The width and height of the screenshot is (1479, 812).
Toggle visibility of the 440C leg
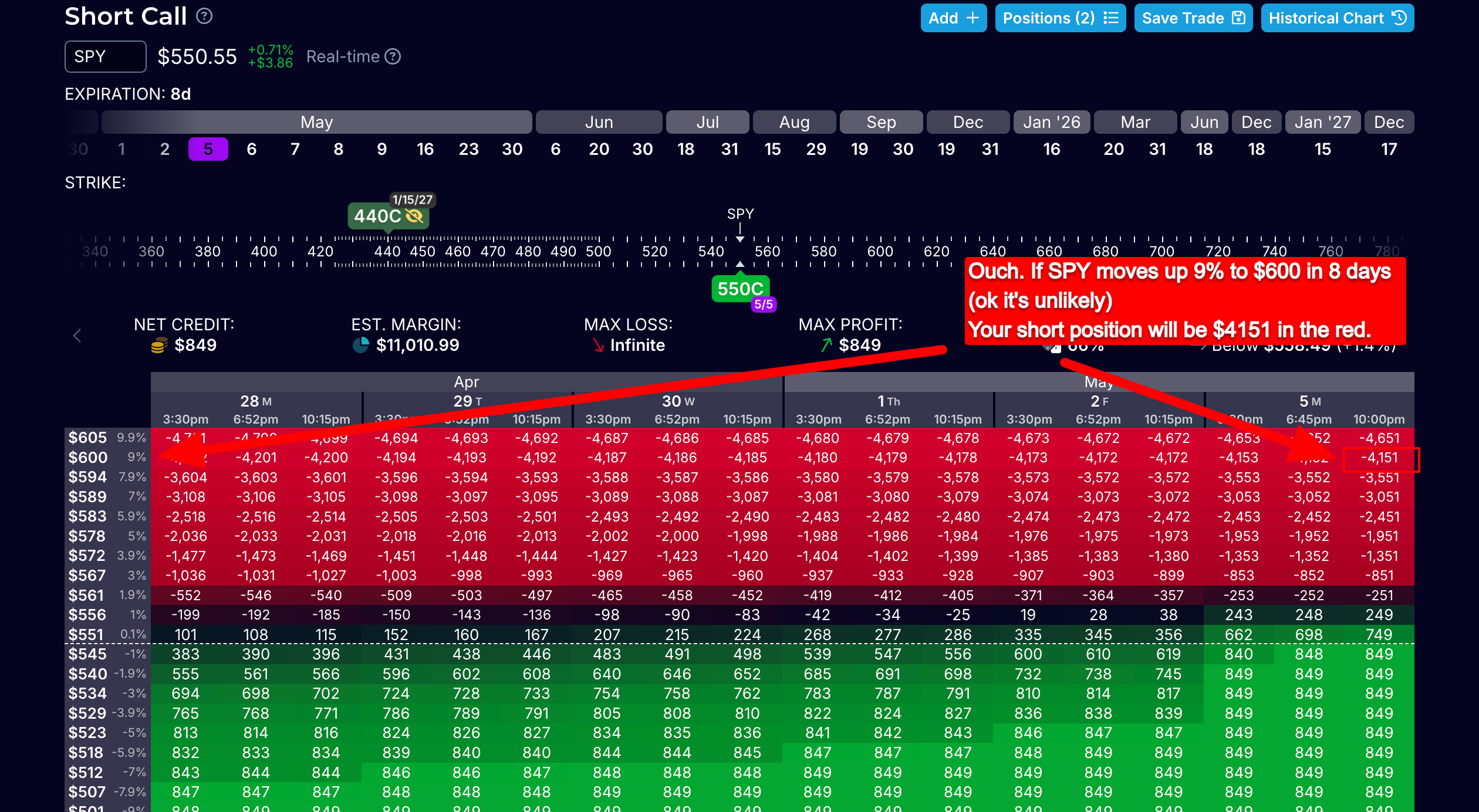tap(414, 216)
